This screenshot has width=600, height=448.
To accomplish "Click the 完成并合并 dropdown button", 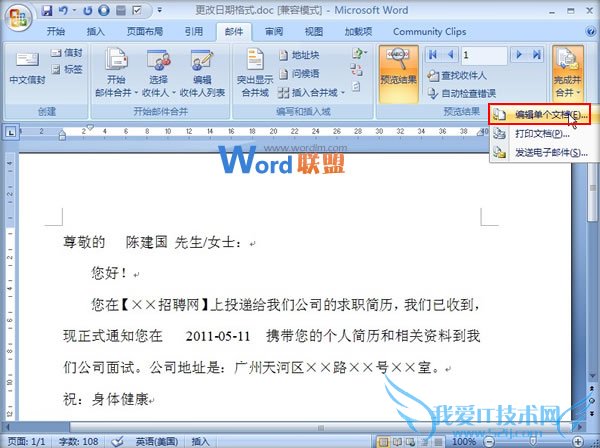I will click(x=568, y=73).
